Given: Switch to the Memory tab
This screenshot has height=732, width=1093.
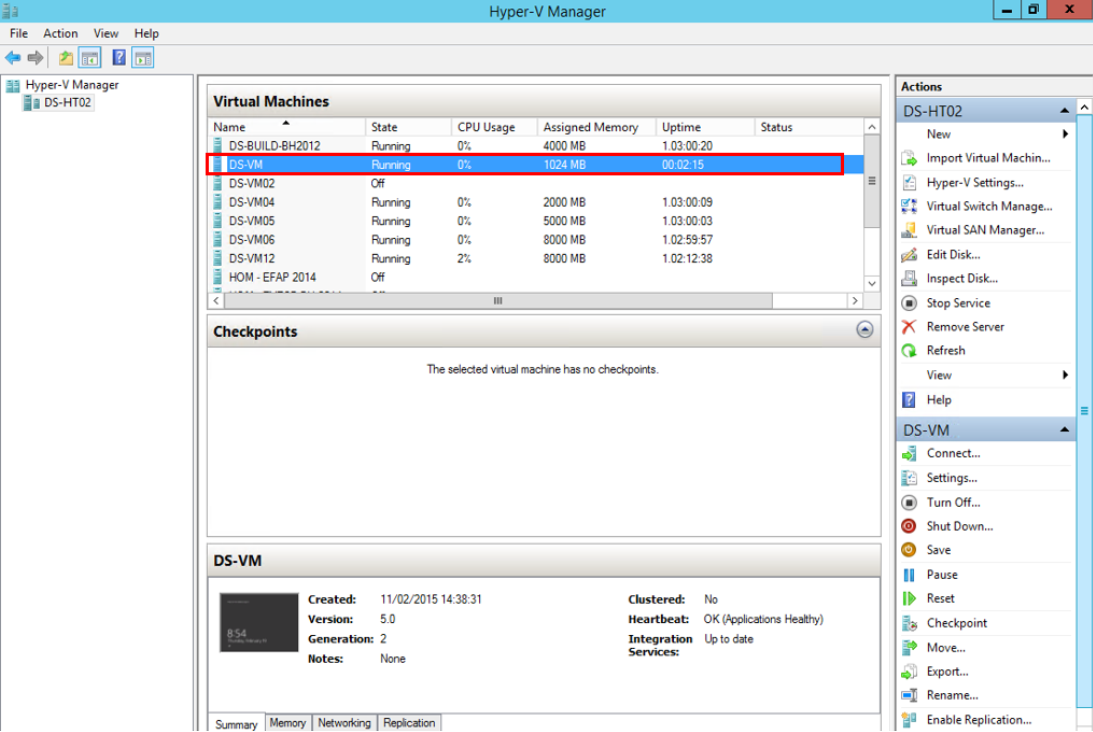Looking at the screenshot, I should (287, 723).
